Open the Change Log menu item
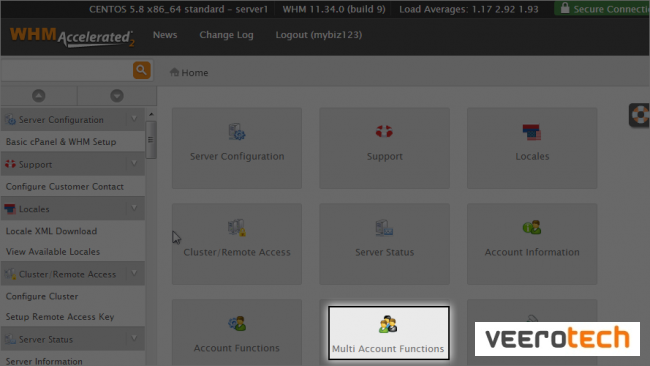The height and width of the screenshot is (366, 650). coord(226,35)
